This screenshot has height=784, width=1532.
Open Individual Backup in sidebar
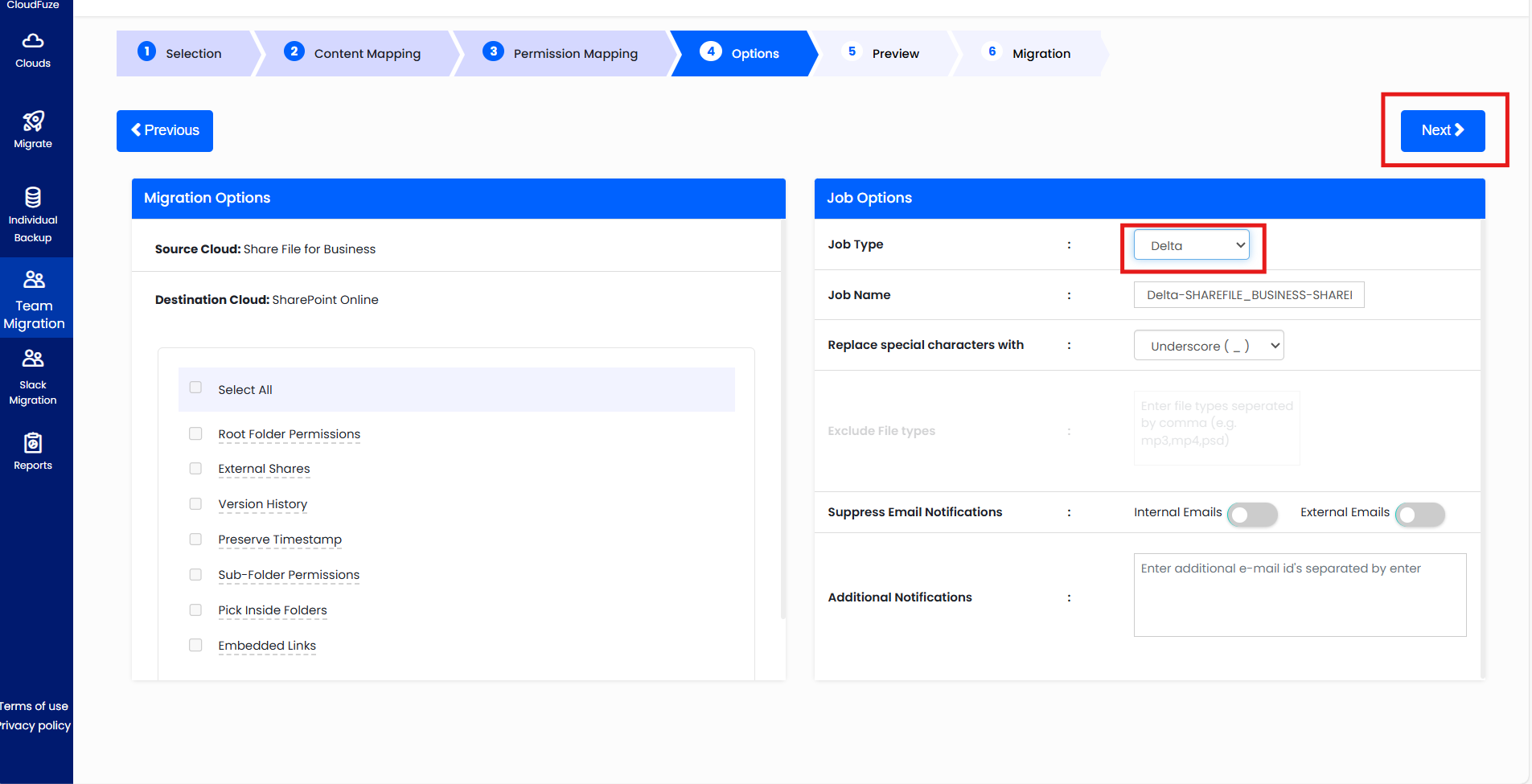pyautogui.click(x=33, y=215)
